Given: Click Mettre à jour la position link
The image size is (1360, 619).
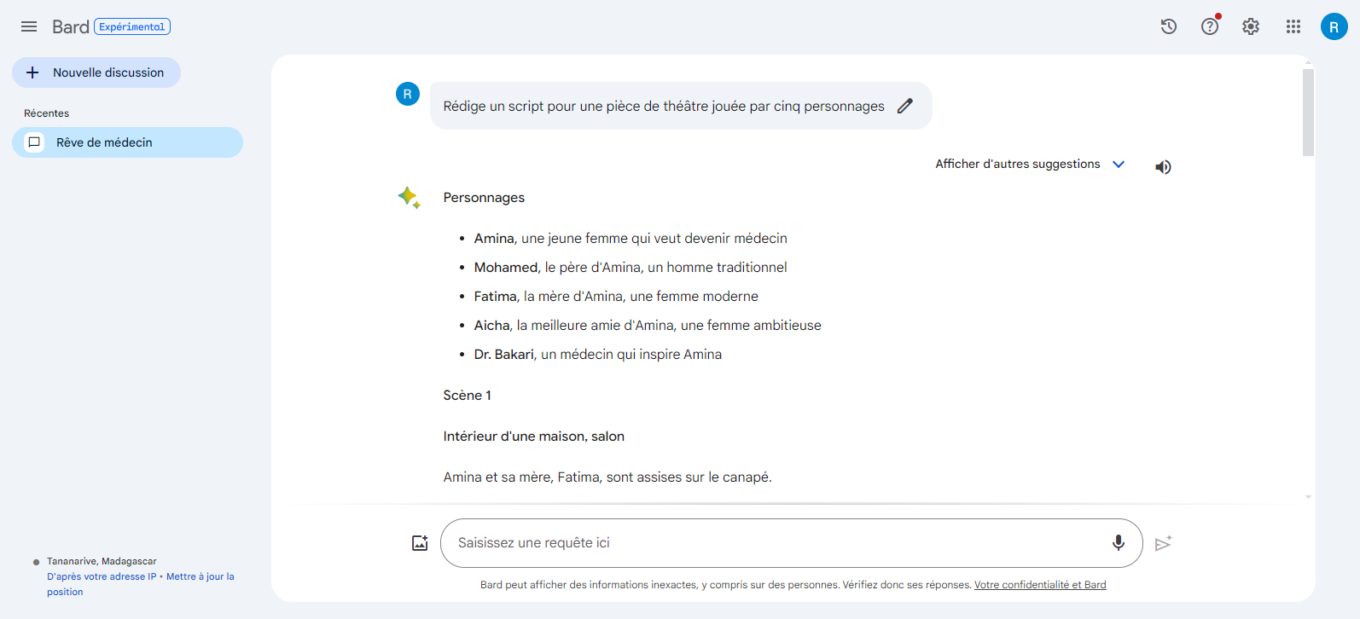Looking at the screenshot, I should [199, 577].
